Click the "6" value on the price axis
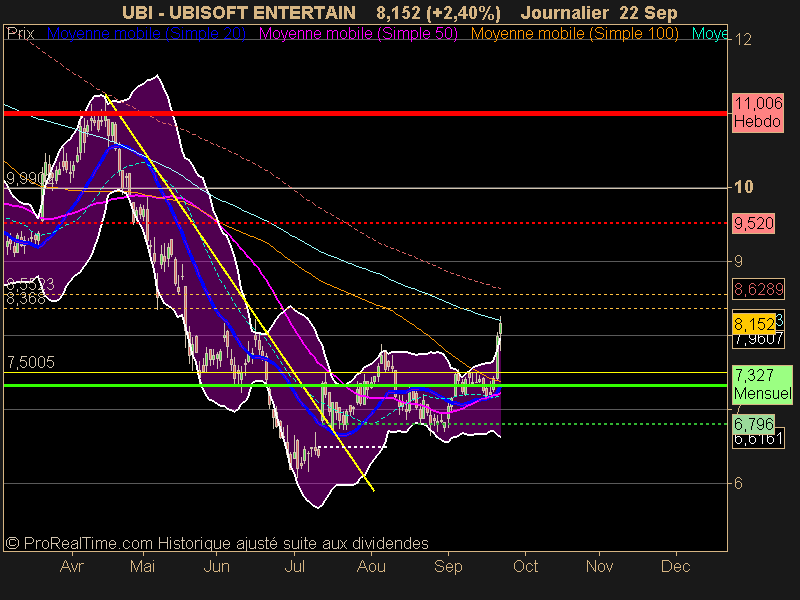 738,483
